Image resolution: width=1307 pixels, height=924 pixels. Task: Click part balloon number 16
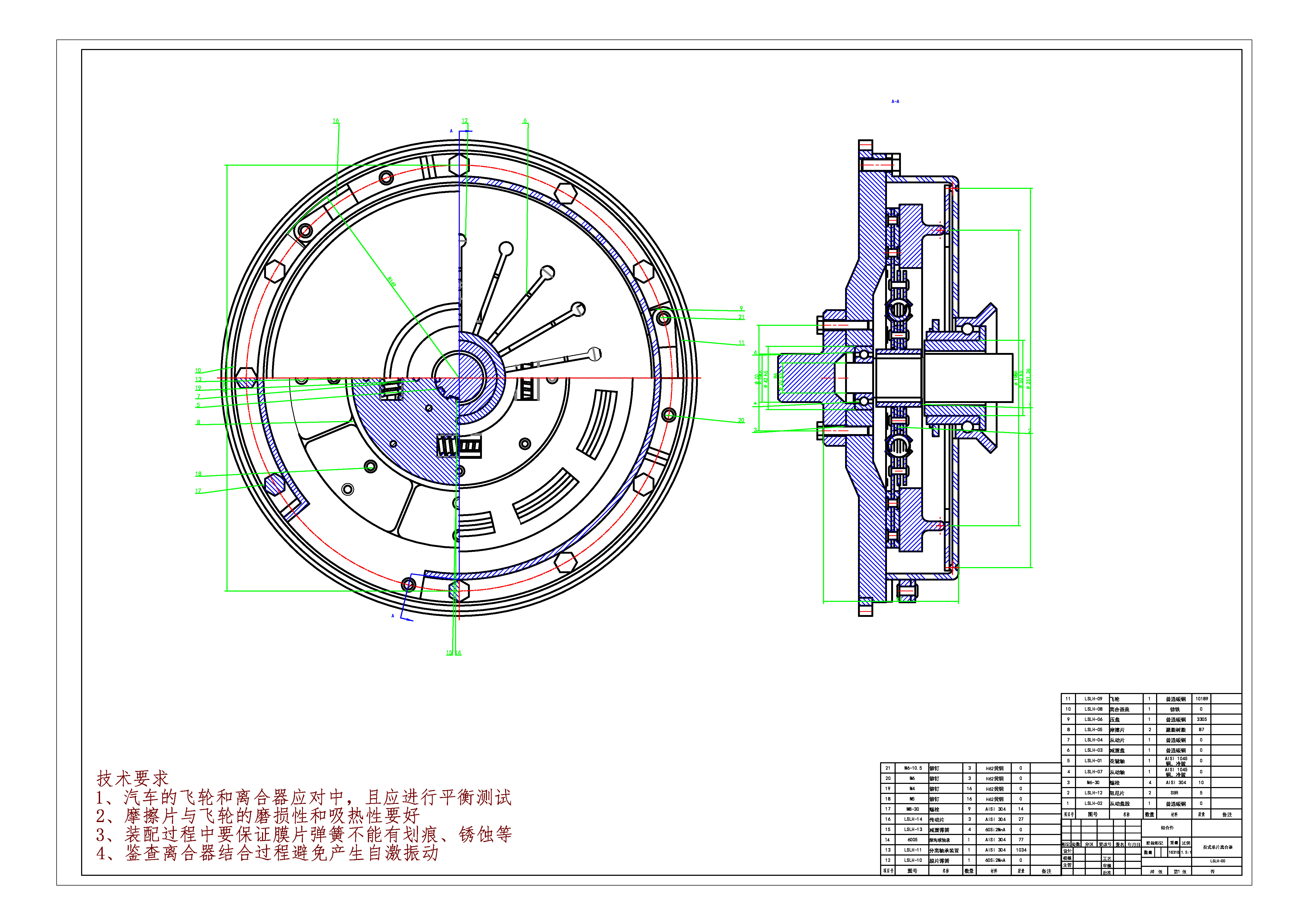[335, 121]
